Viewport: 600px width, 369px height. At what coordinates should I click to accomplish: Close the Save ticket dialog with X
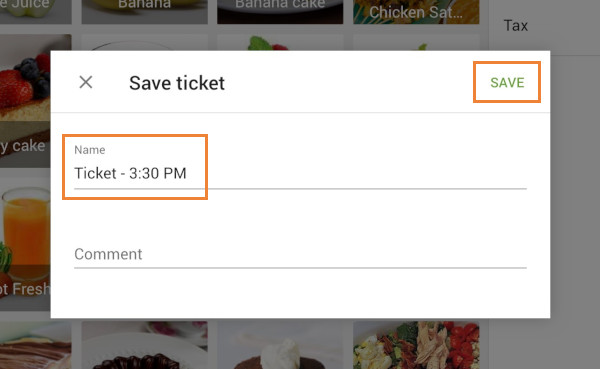coord(86,82)
